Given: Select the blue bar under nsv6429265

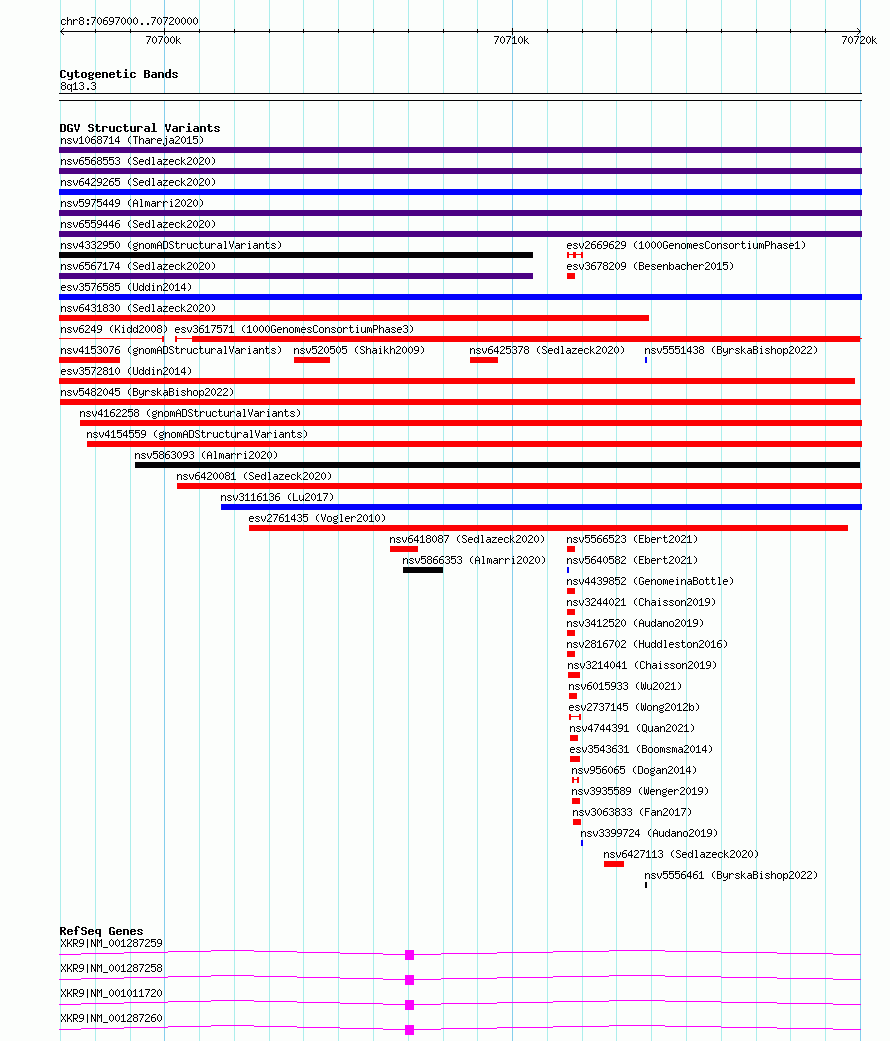Looking at the screenshot, I should (461, 192).
